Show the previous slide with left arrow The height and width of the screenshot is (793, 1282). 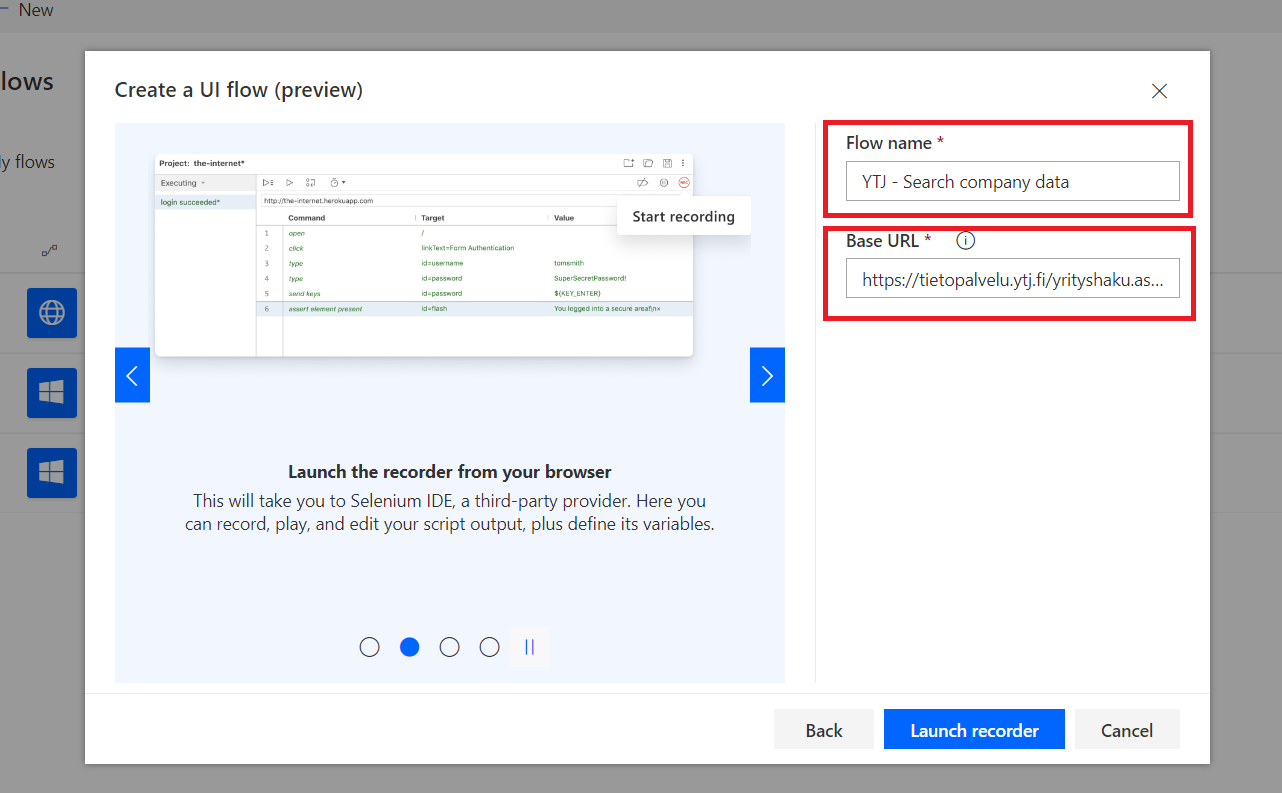tap(132, 375)
